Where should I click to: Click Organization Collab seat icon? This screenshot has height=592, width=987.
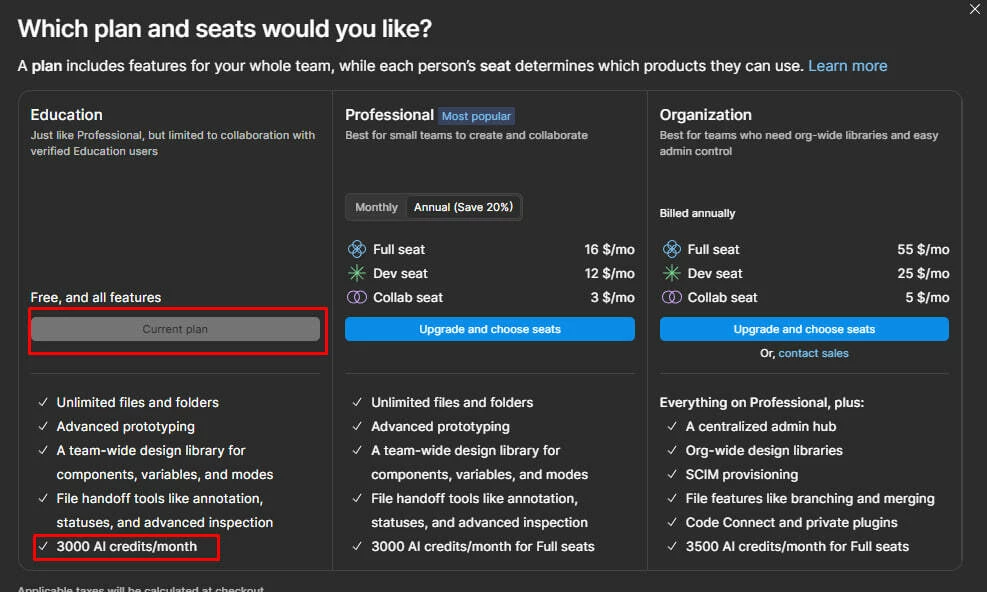[671, 297]
